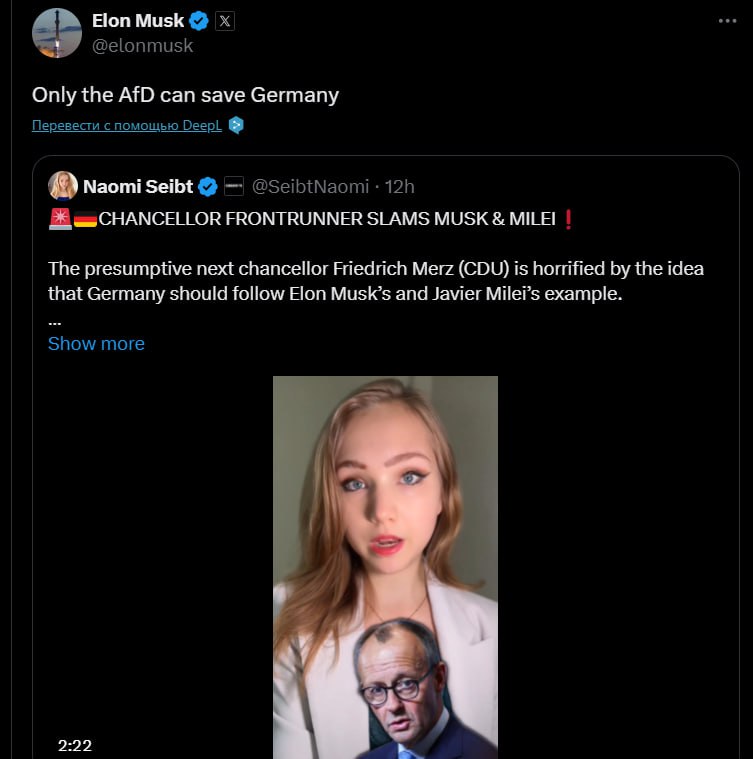Open Naomi Seibt's display name link
The width and height of the screenshot is (753, 759).
coord(138,186)
